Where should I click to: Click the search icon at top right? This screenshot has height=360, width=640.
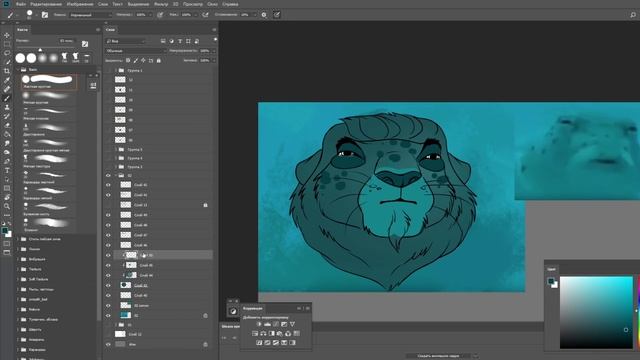click(x=633, y=15)
